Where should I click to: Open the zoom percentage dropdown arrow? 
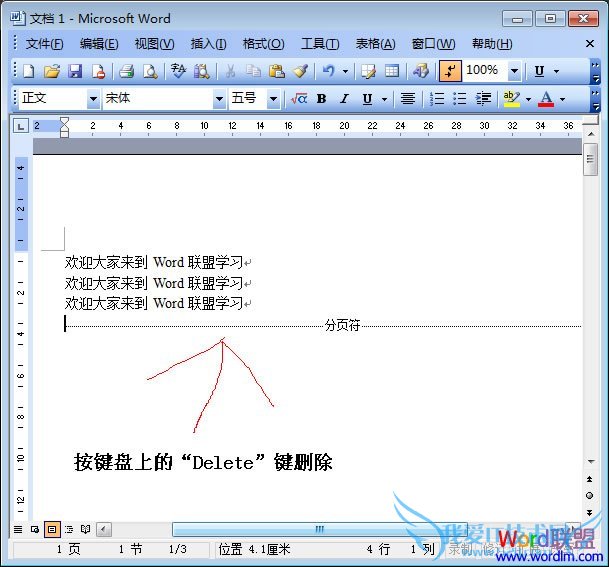click(x=514, y=71)
